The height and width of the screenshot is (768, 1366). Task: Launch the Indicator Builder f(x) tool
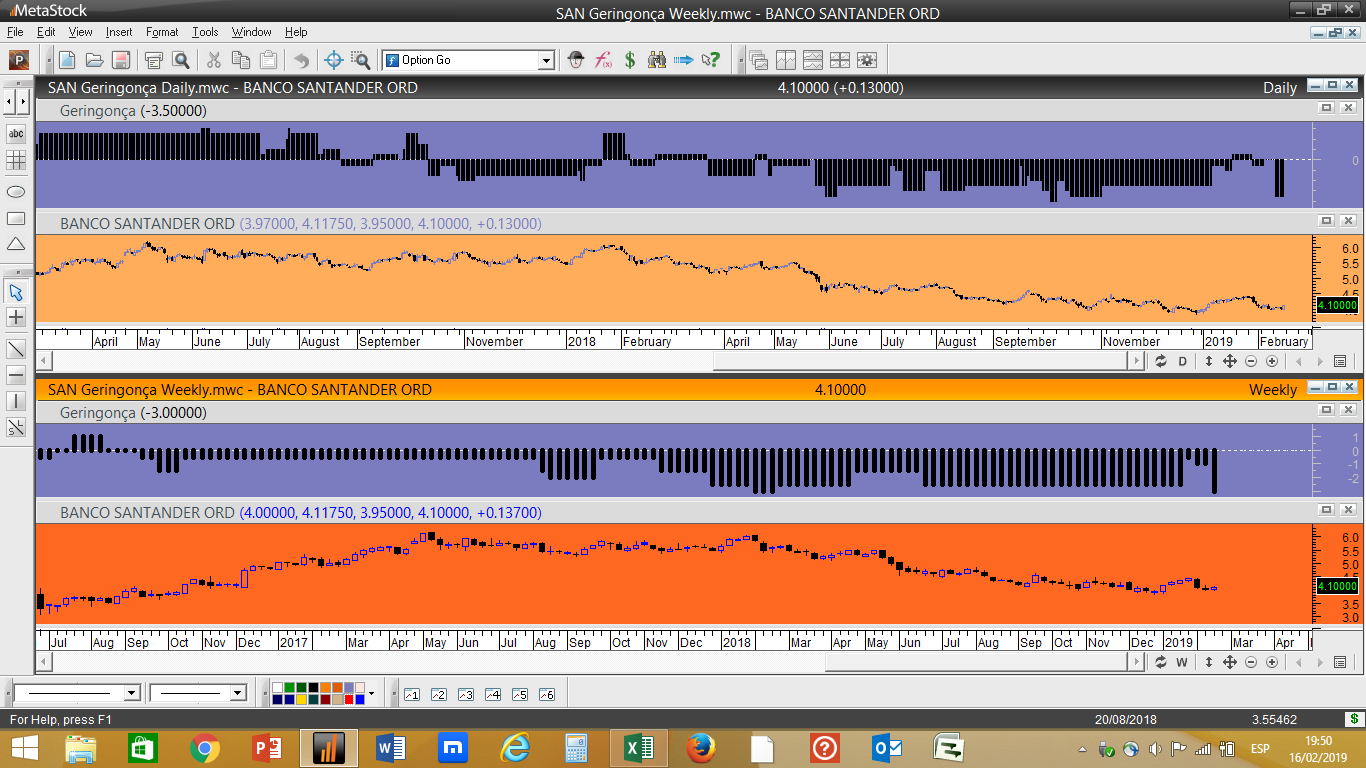point(603,60)
